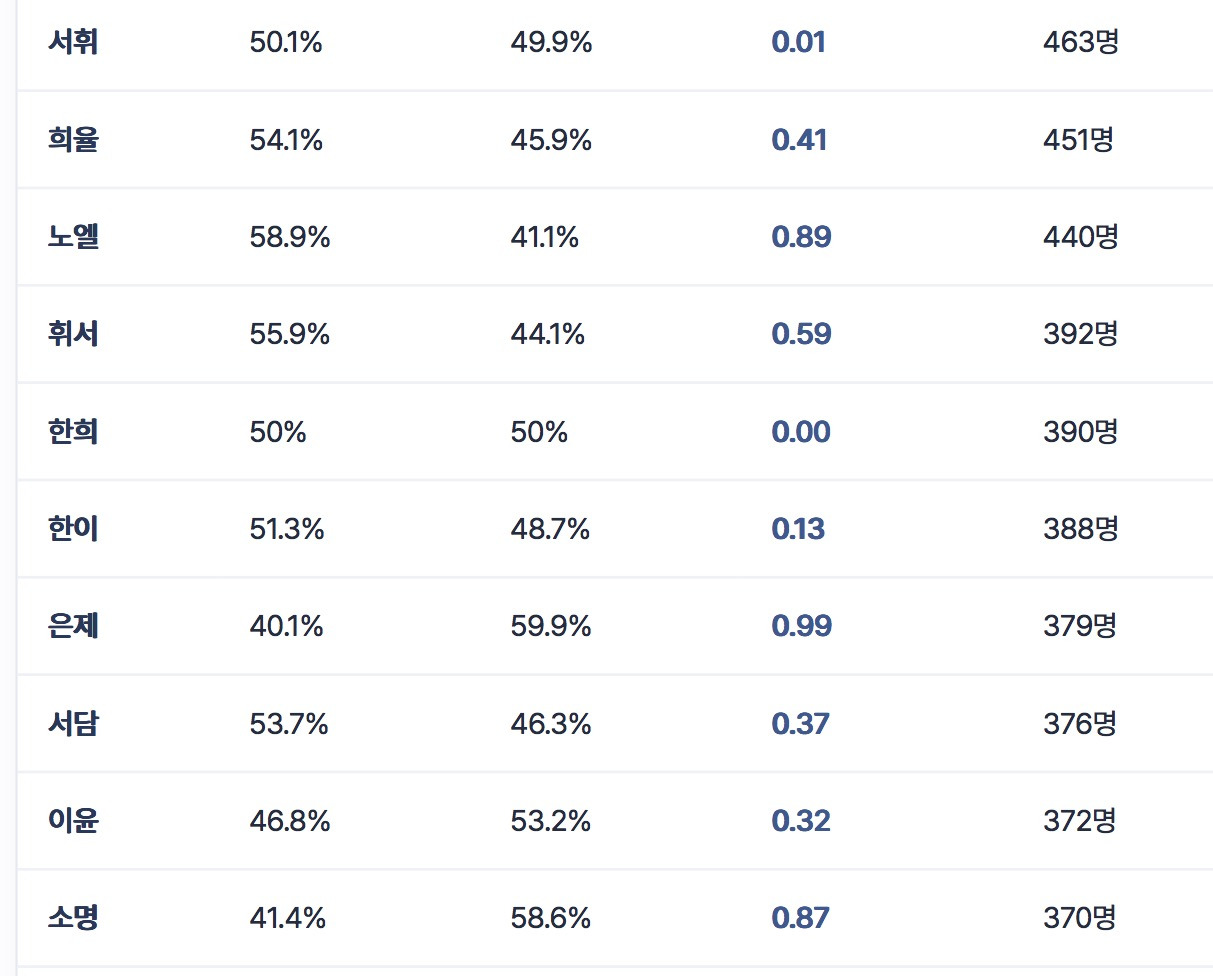Click the 451명 count for 희율
The height and width of the screenshot is (976, 1213).
coord(1078,140)
